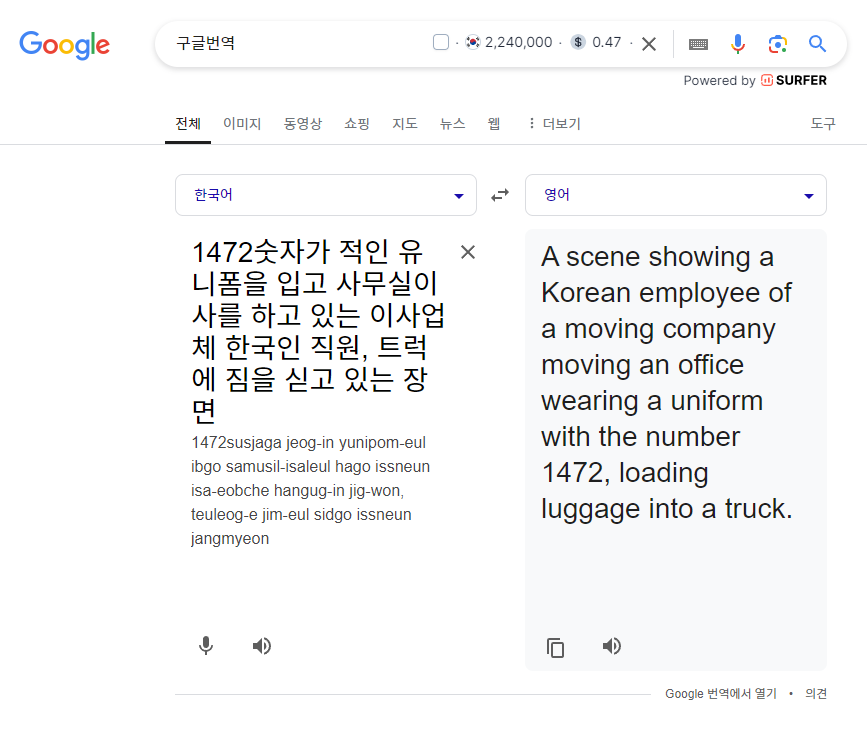Search by image with Google Lens icon

point(777,44)
